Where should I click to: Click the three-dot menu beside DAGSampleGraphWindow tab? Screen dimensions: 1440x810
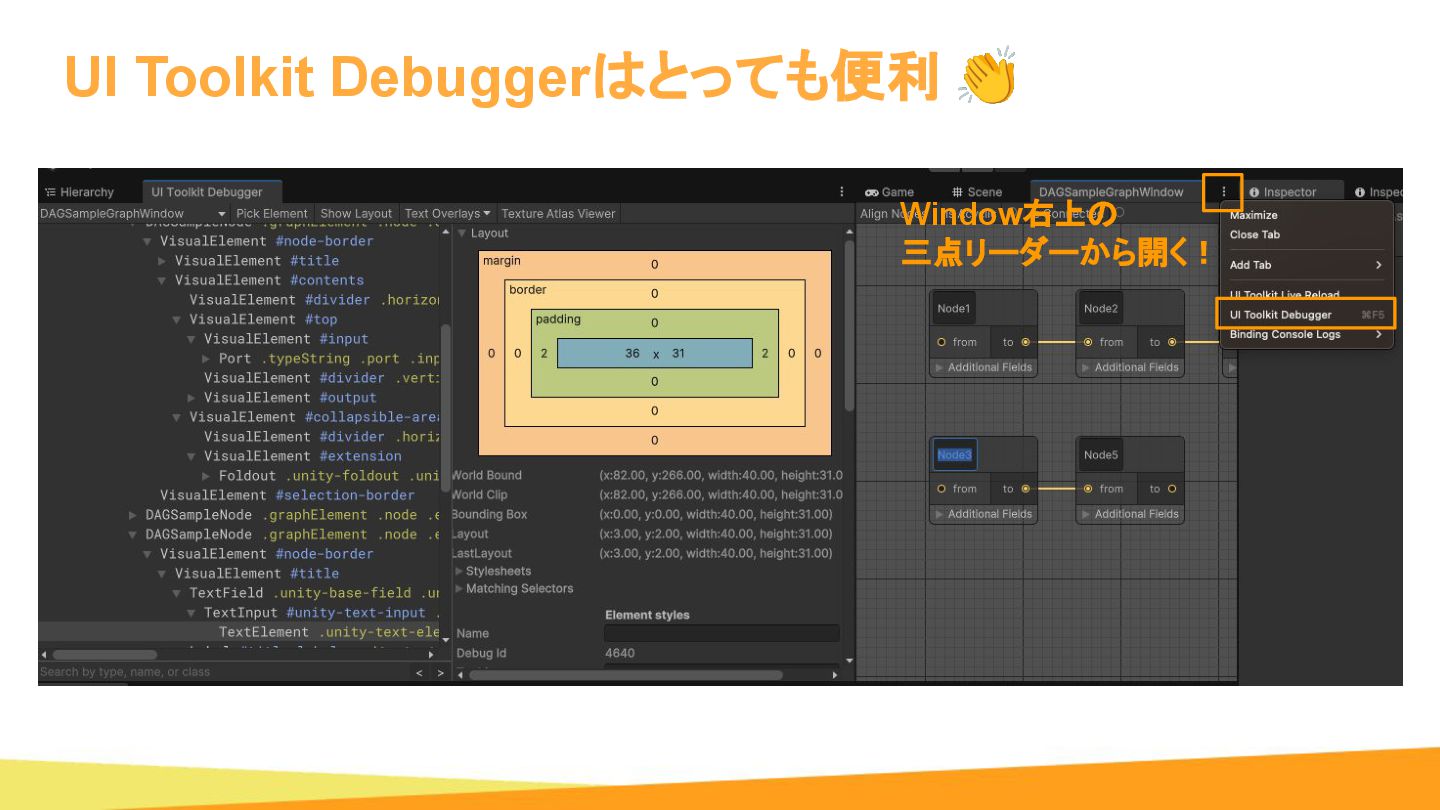pos(1223,192)
